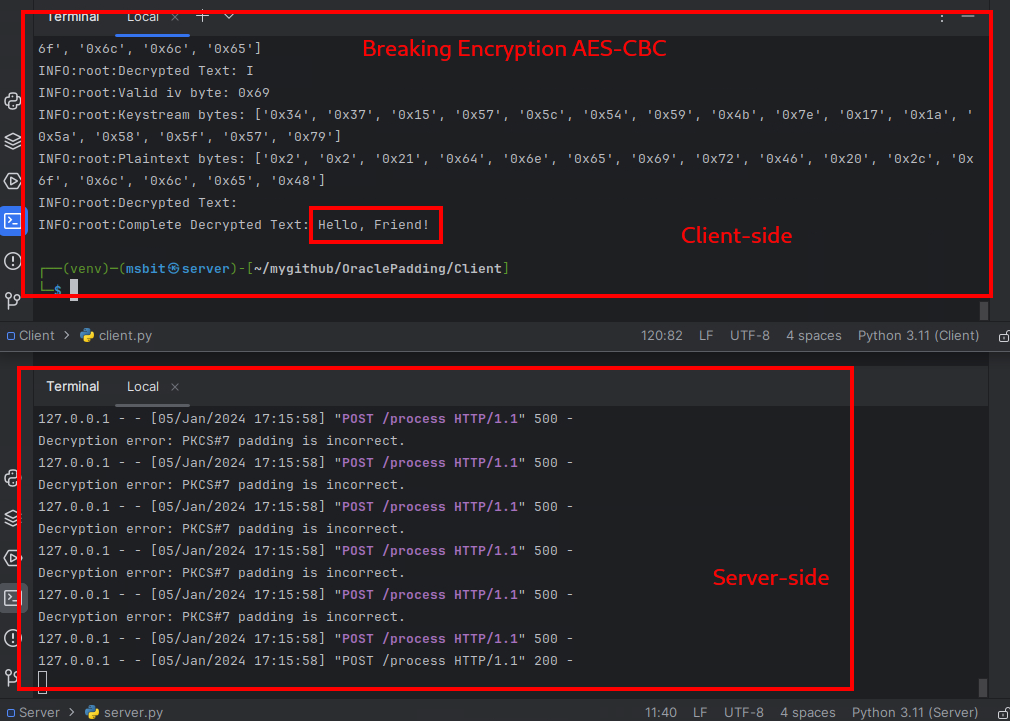Toggle Terminal panel in Server window sidebar
Image resolution: width=1010 pixels, height=721 pixels.
(x=12, y=597)
